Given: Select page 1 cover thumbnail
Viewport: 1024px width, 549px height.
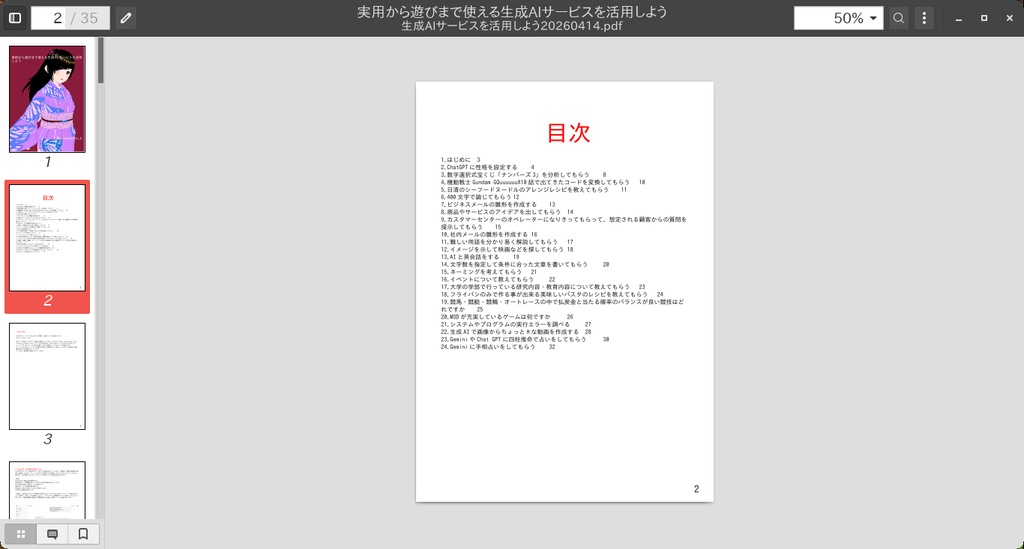Looking at the screenshot, I should pyautogui.click(x=47, y=99).
